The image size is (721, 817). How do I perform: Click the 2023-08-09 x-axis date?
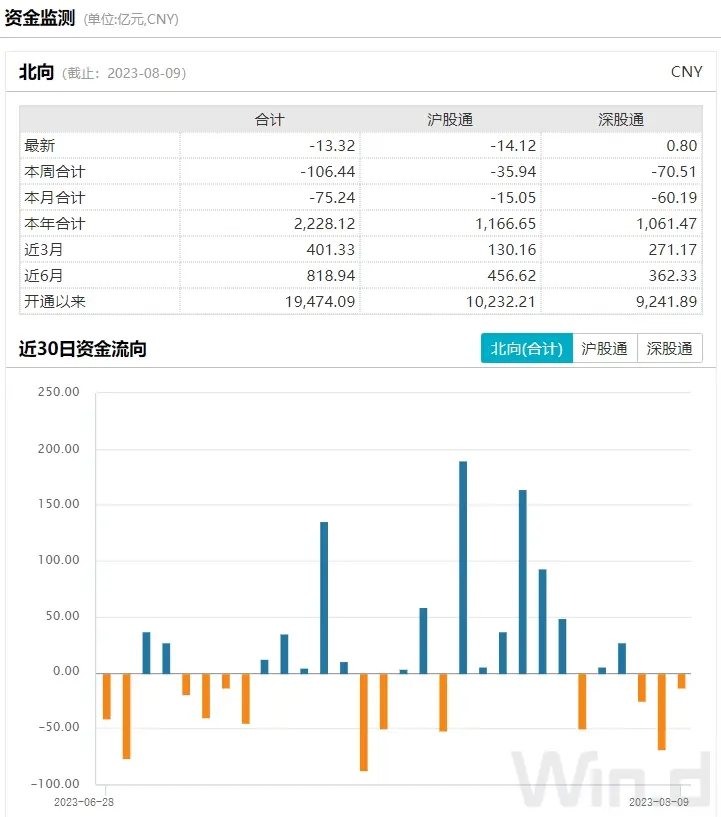point(659,802)
